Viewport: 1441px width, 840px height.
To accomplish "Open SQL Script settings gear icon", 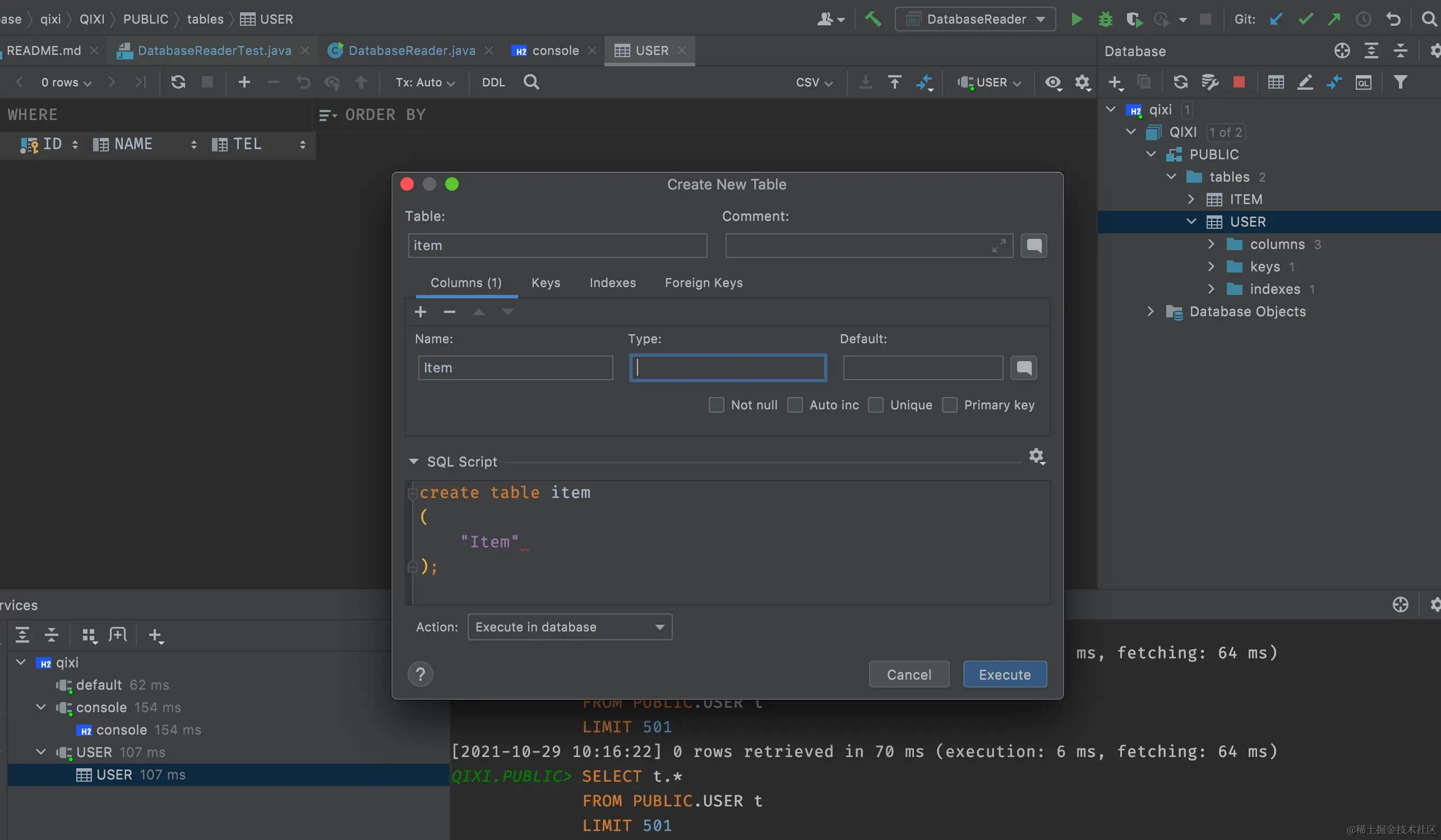I will coord(1037,456).
